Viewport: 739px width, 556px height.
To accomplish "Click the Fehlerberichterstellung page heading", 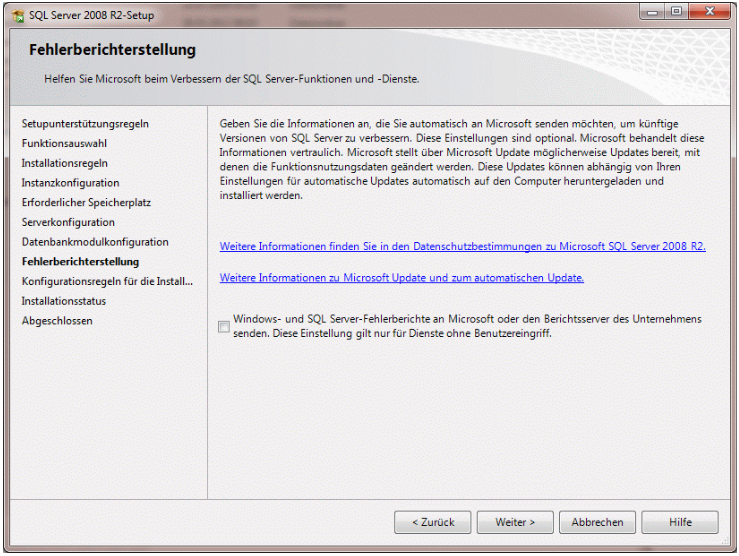I will pyautogui.click(x=112, y=50).
